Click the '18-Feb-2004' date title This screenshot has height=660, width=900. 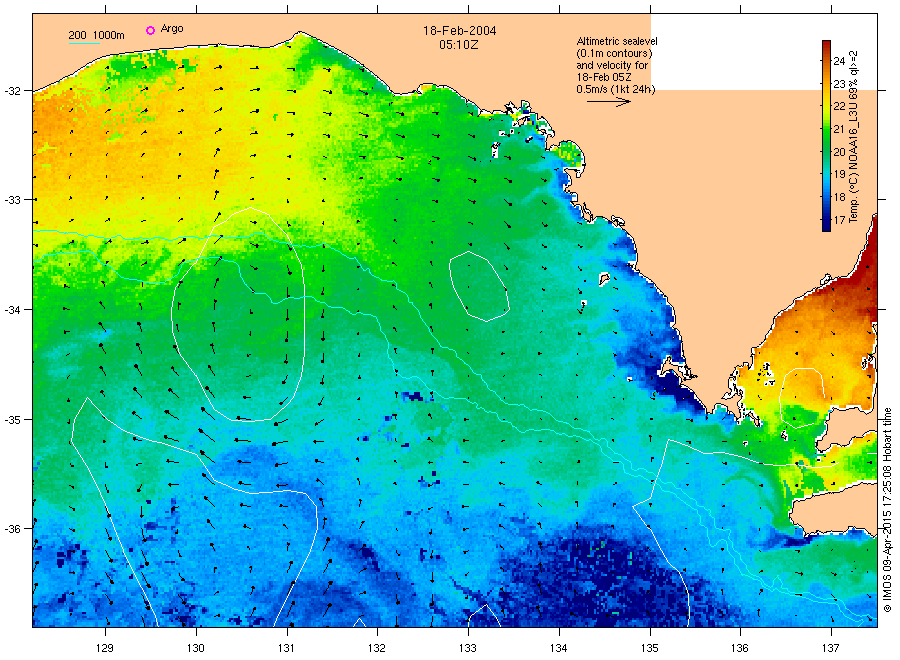pos(460,31)
